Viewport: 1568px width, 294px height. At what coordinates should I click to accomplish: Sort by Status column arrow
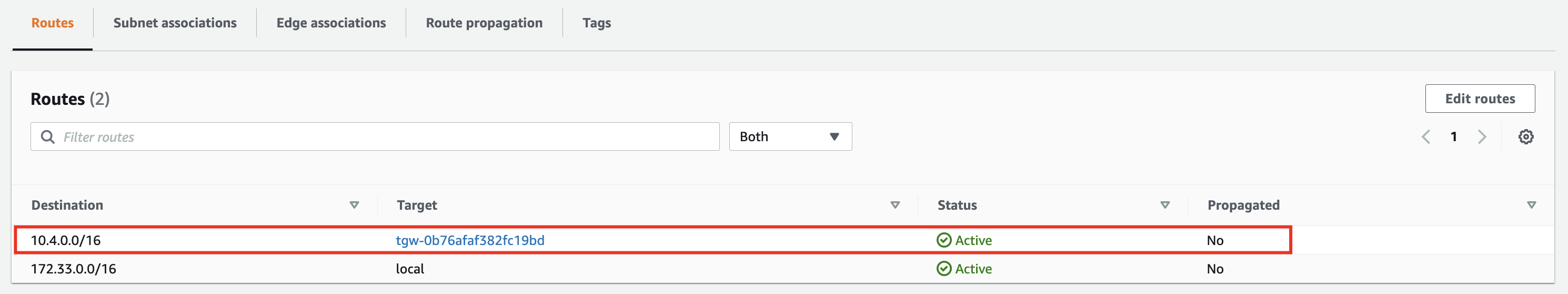[x=1165, y=205]
